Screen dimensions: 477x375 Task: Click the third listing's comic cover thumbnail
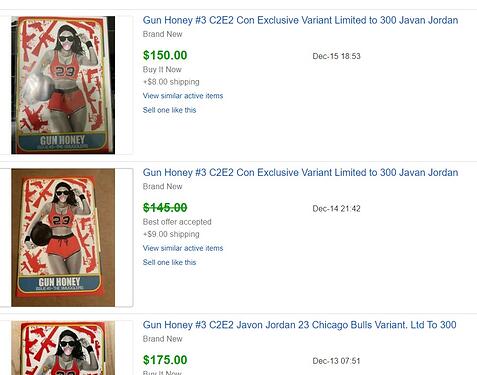click(x=63, y=348)
